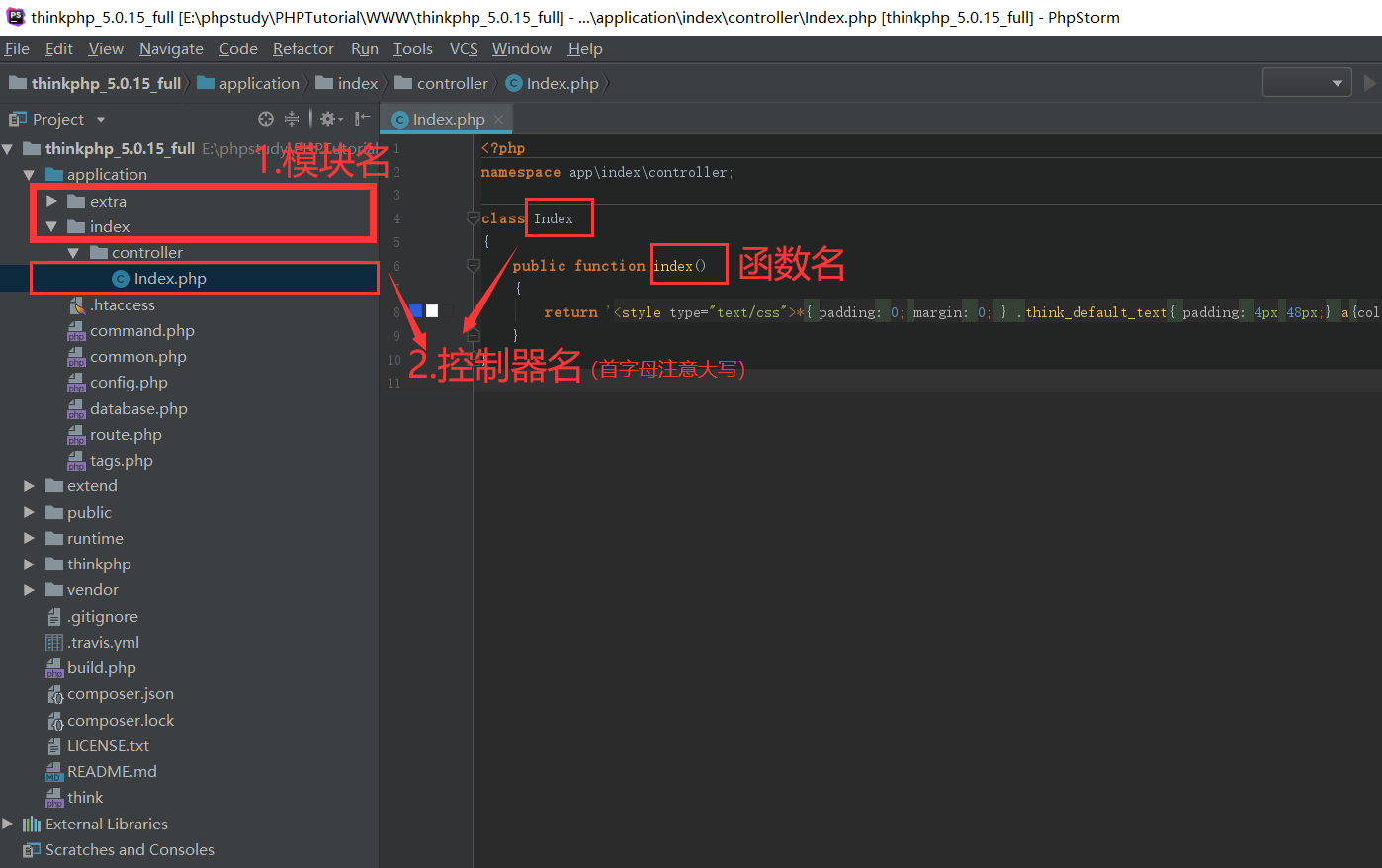This screenshot has height=868, width=1382.
Task: Open the Refactor menu
Action: 303,48
